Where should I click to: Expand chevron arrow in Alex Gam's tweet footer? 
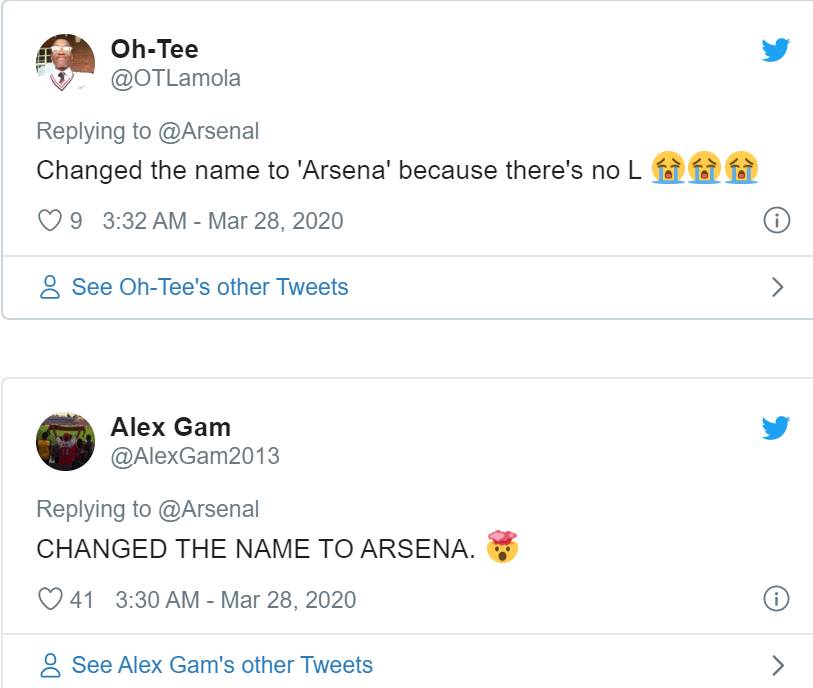tap(777, 665)
